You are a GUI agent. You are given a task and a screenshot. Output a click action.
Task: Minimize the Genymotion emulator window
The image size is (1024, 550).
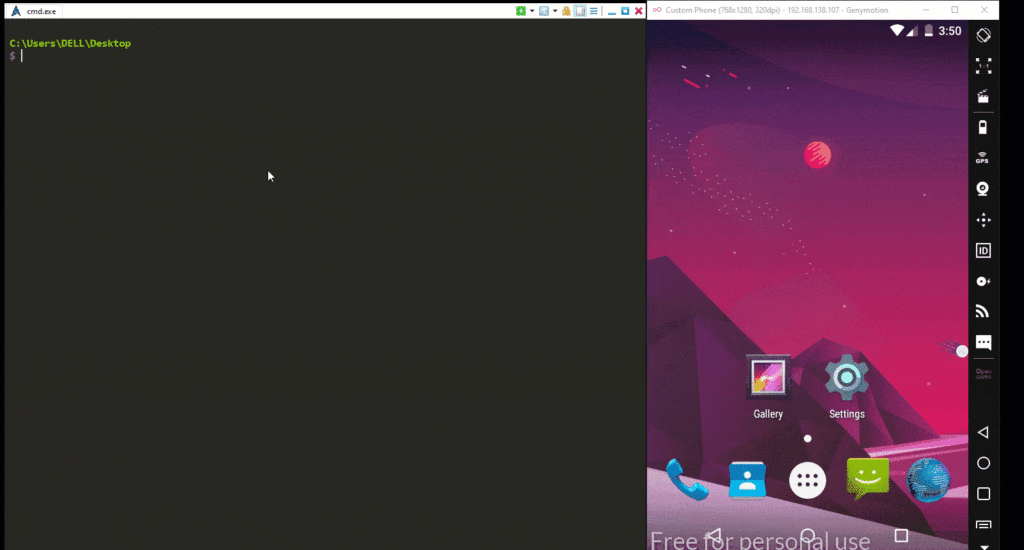coord(926,10)
